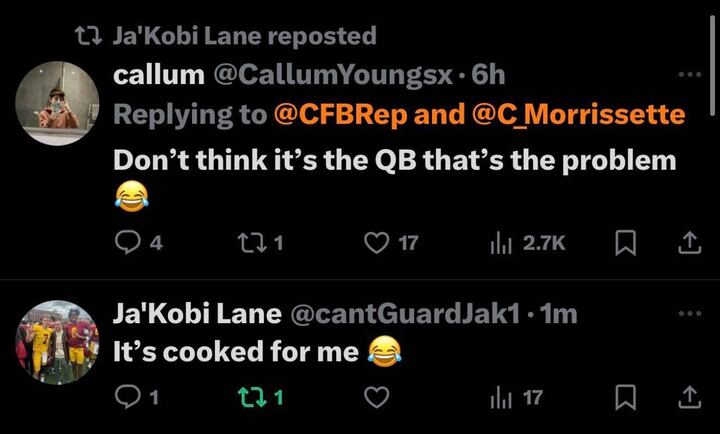Open Ja'Kobi Lane's profile picture

(59, 343)
